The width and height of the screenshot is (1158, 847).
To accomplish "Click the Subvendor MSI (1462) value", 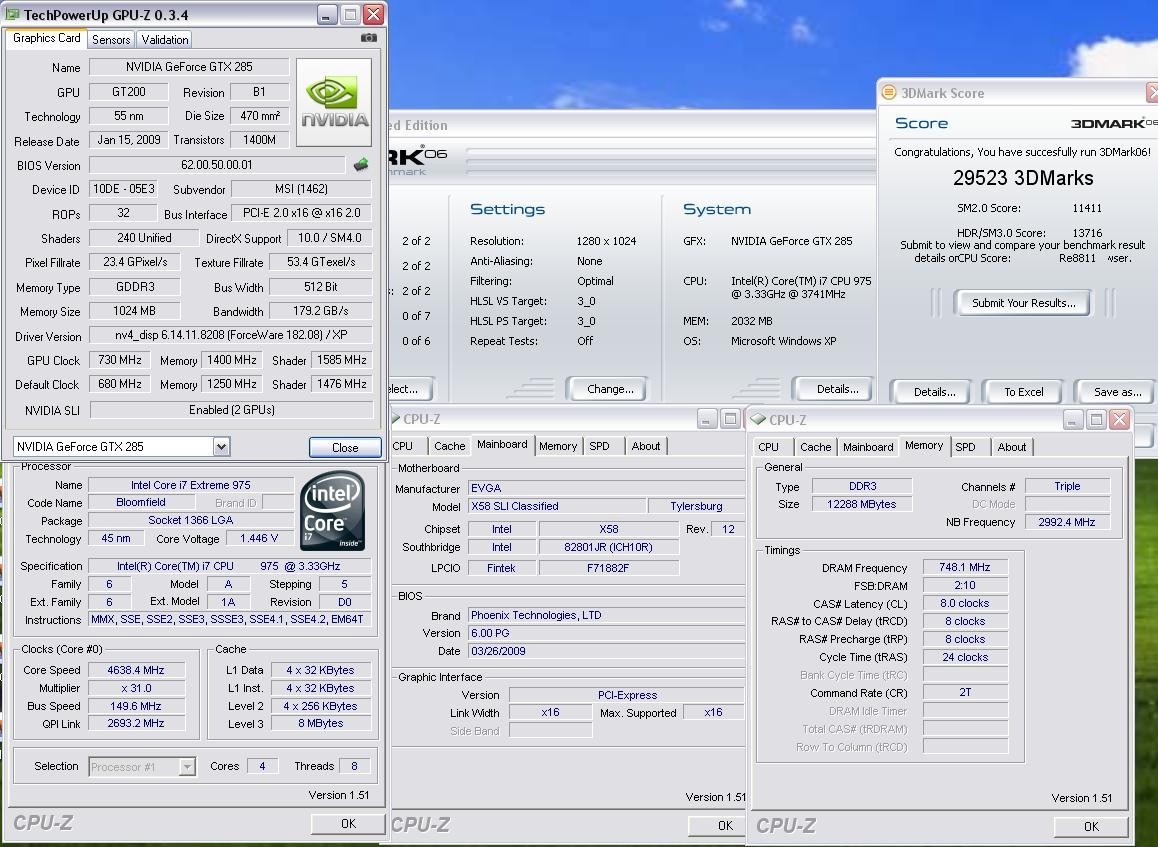I will pos(301,189).
